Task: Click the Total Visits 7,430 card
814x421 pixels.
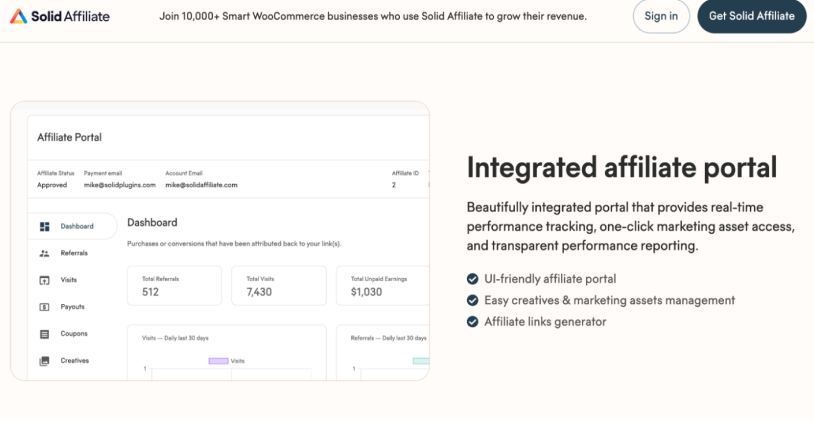Action: 279,286
